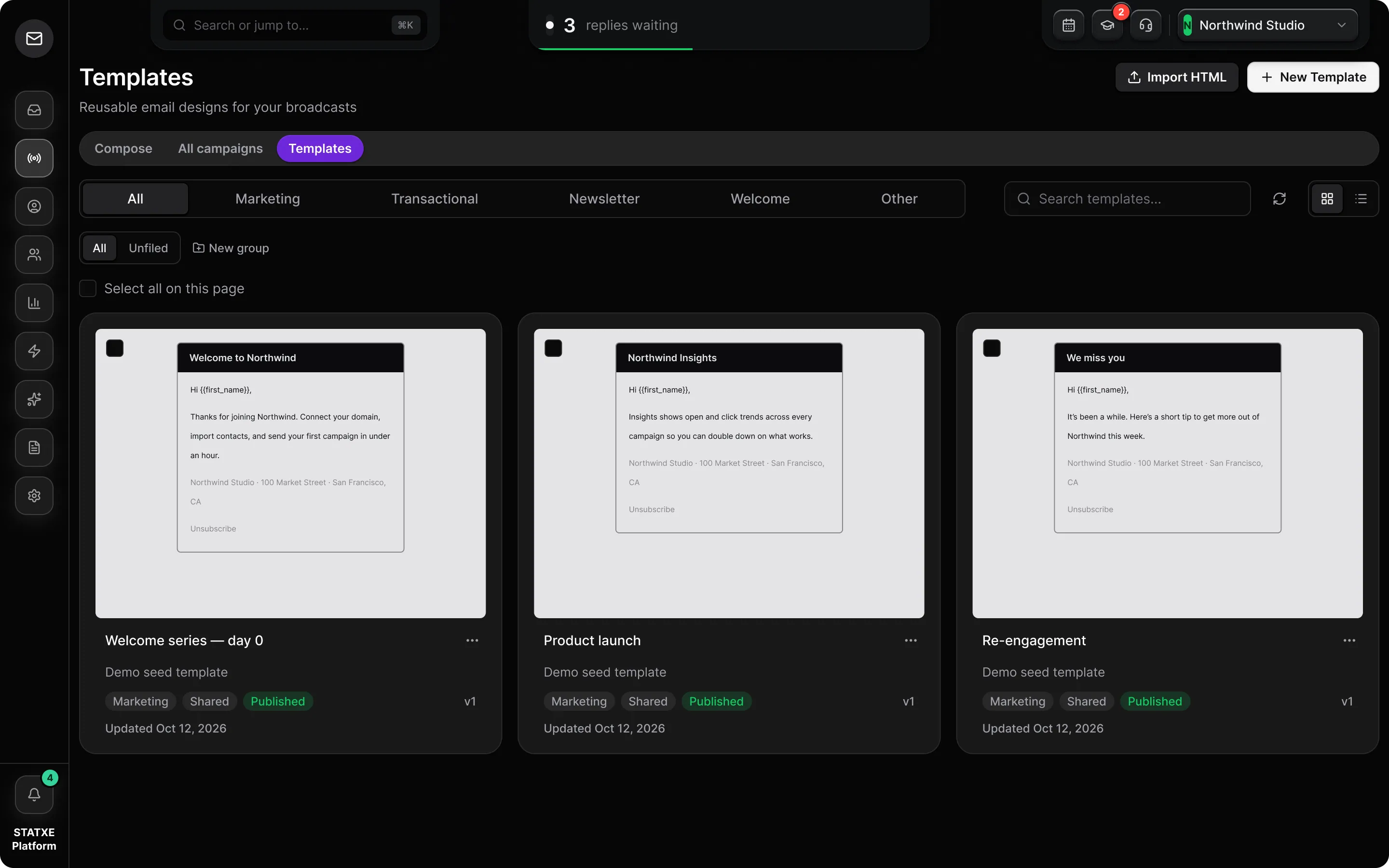Open the calendar icon in top bar
Screen dimensions: 1389x868
1069,25
